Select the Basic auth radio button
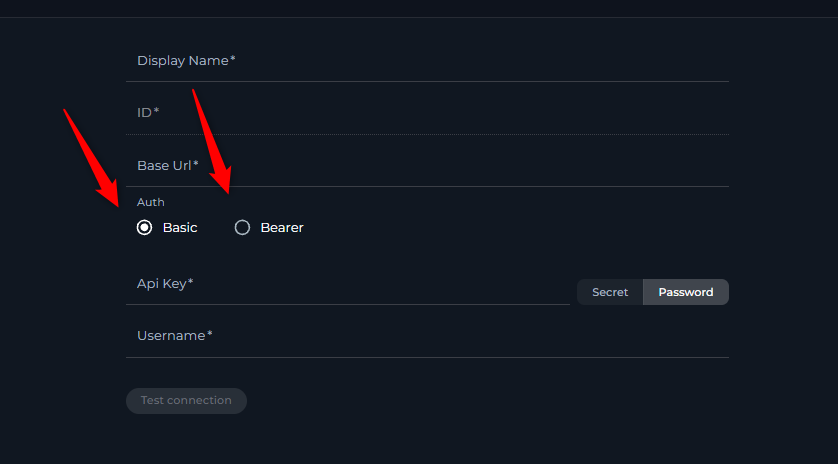This screenshot has width=838, height=464. point(144,228)
